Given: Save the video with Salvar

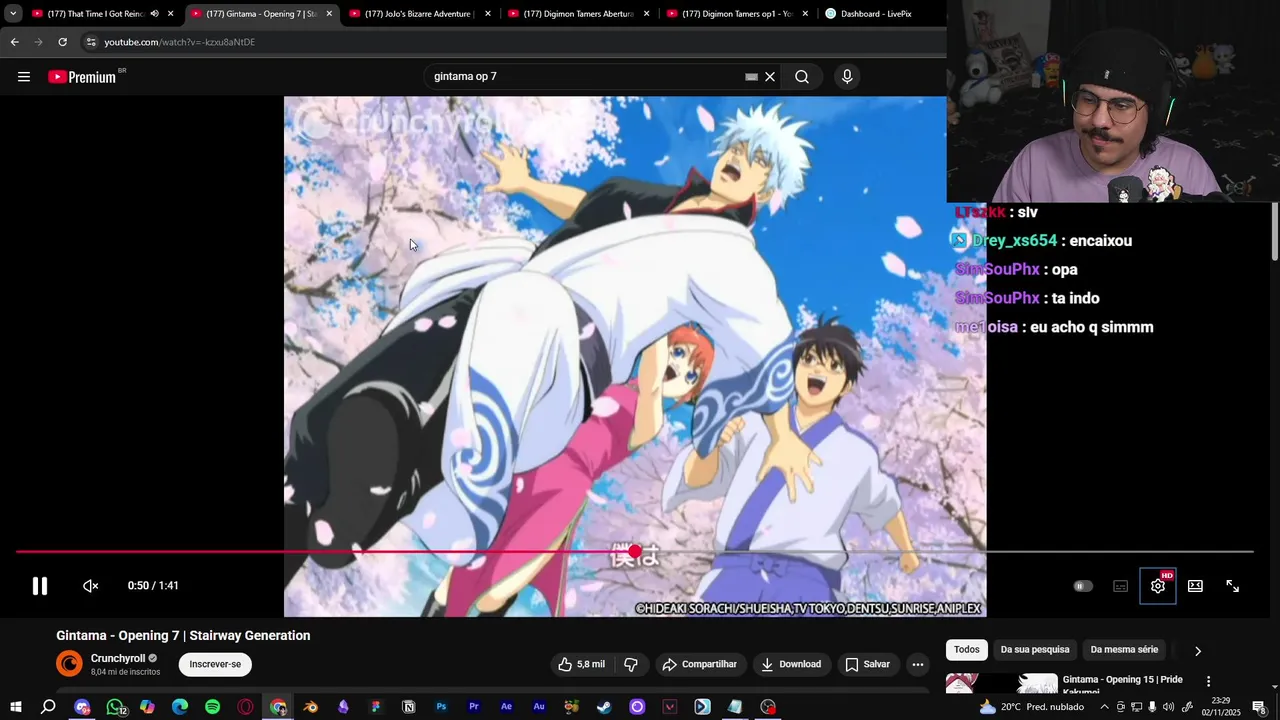Looking at the screenshot, I should [867, 664].
